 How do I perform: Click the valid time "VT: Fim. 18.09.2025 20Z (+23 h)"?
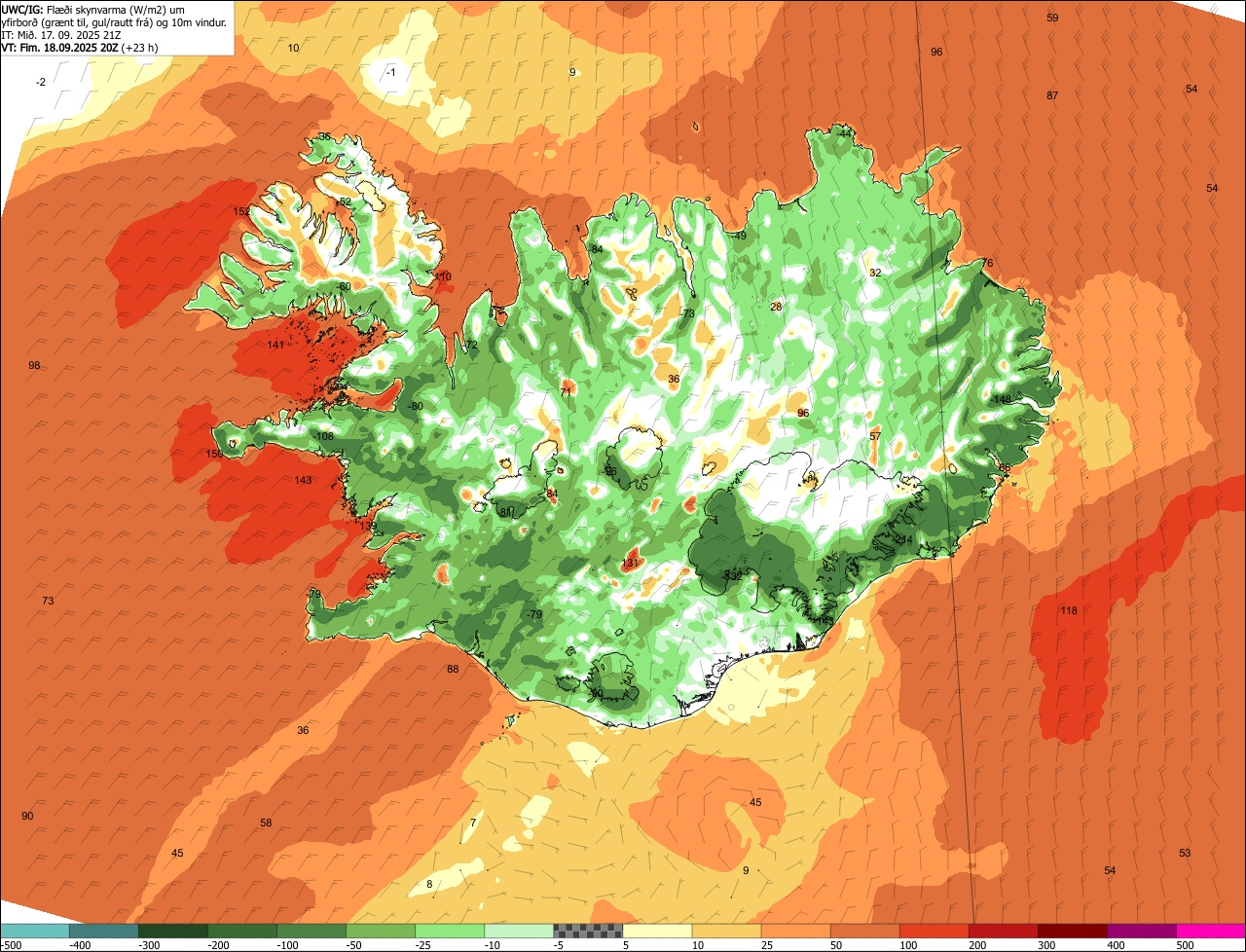point(80,47)
